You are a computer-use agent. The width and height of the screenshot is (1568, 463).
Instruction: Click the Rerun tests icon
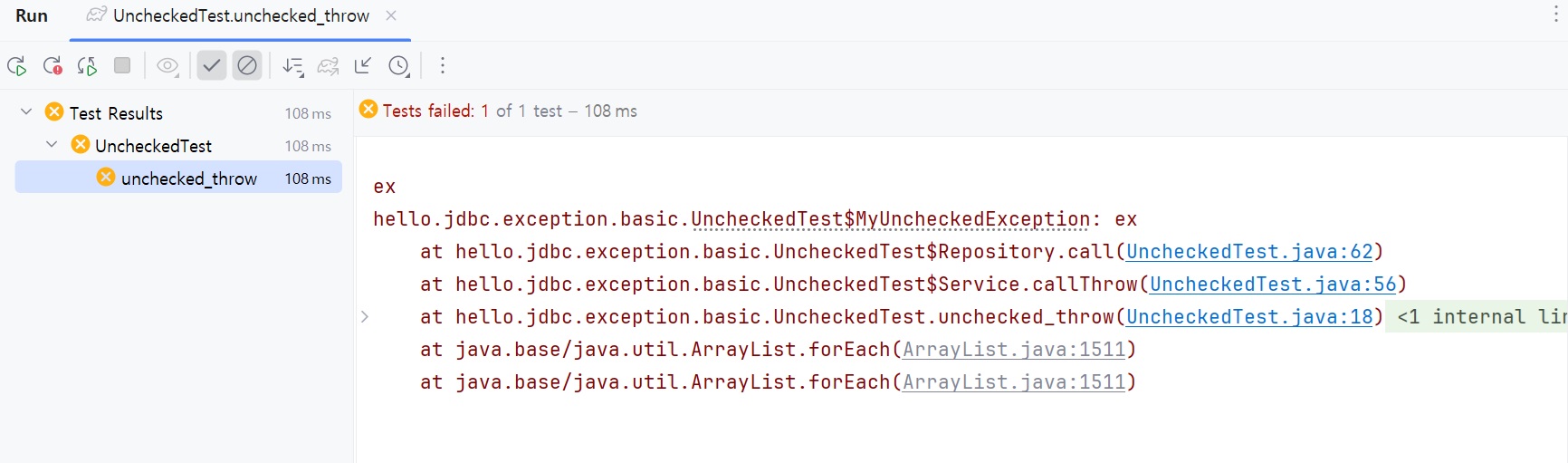pyautogui.click(x=16, y=66)
